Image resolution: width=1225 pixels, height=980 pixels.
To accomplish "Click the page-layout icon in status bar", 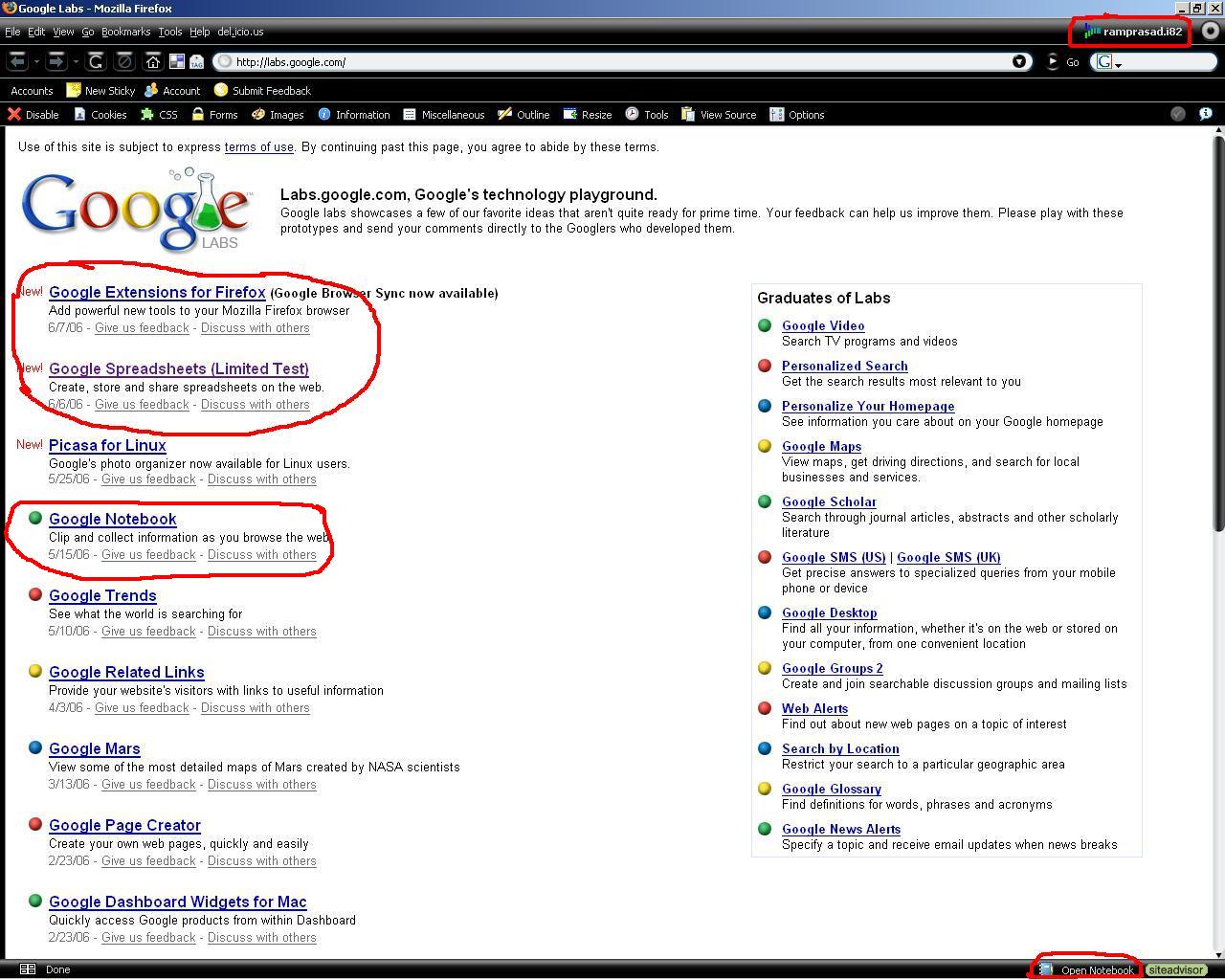I will click(28, 969).
